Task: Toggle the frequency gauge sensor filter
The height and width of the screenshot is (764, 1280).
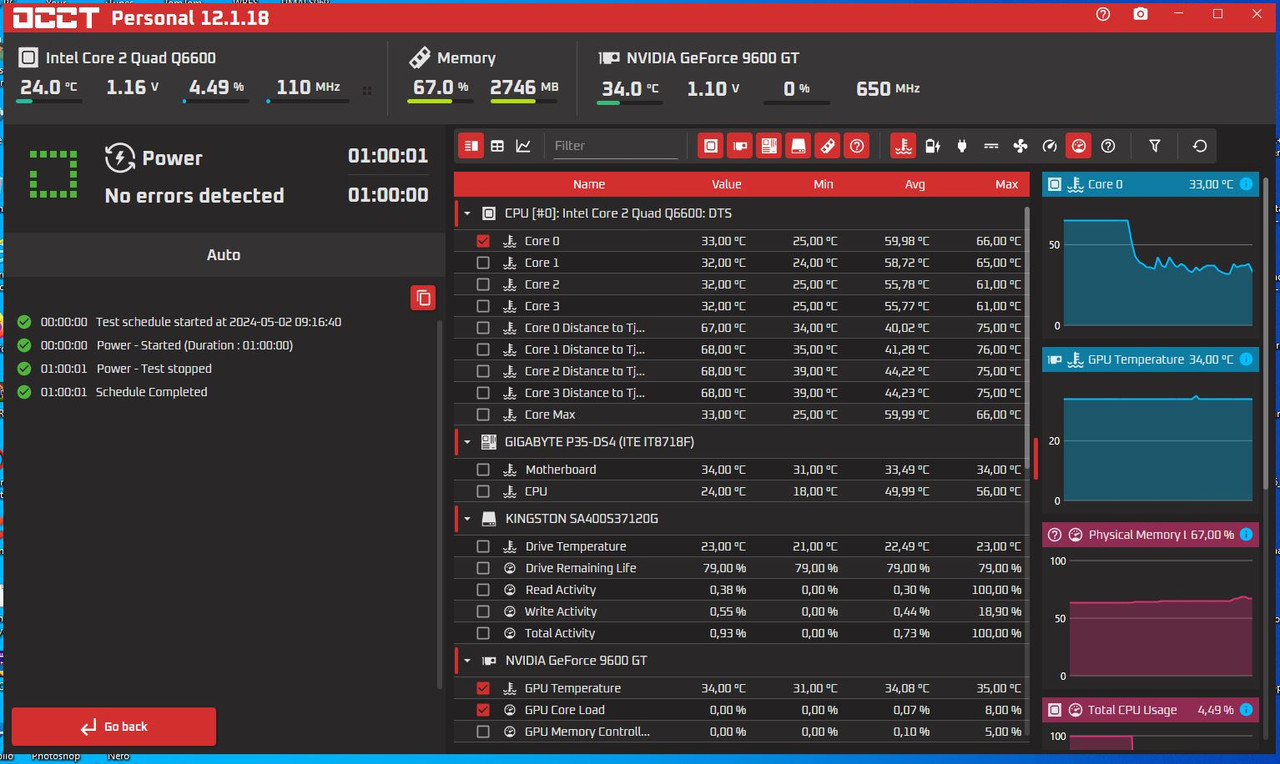Action: (x=1049, y=146)
